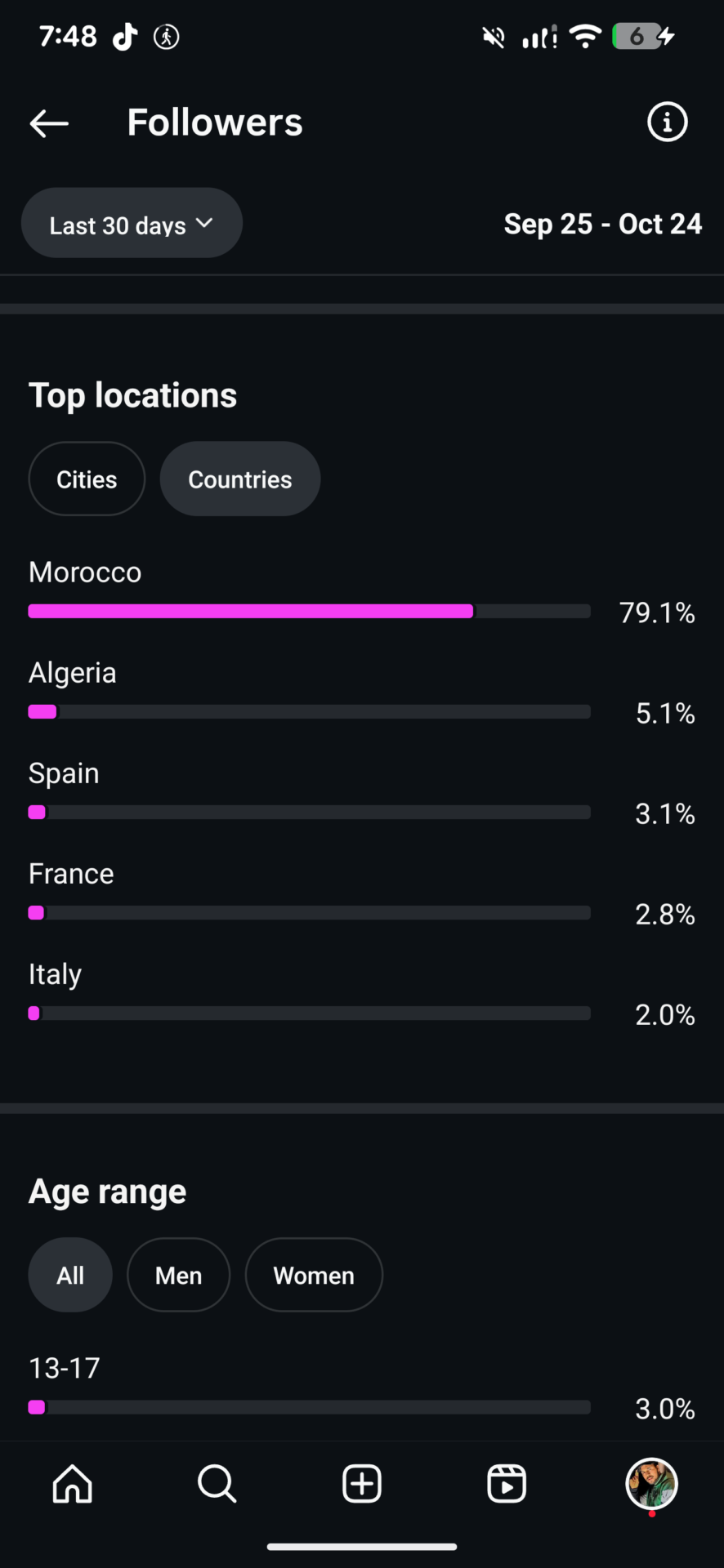Tap the battery indicator icon
Screen dimensions: 724x1568
tap(637, 37)
